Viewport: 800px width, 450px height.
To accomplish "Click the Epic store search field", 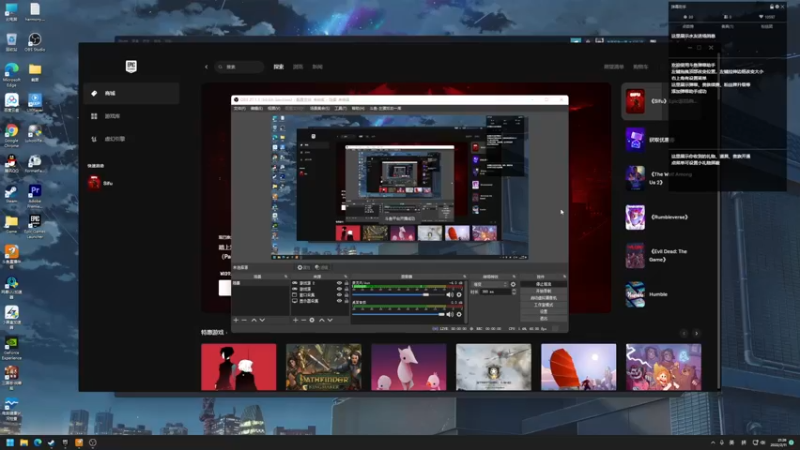I will coord(239,67).
